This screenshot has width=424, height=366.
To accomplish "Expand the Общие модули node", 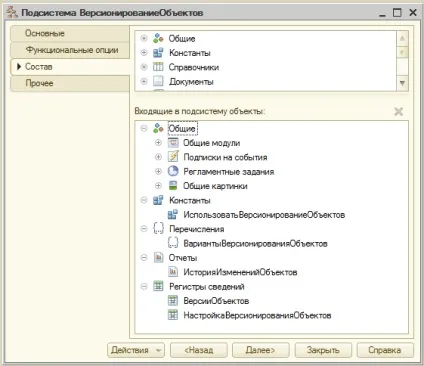I will [x=158, y=143].
